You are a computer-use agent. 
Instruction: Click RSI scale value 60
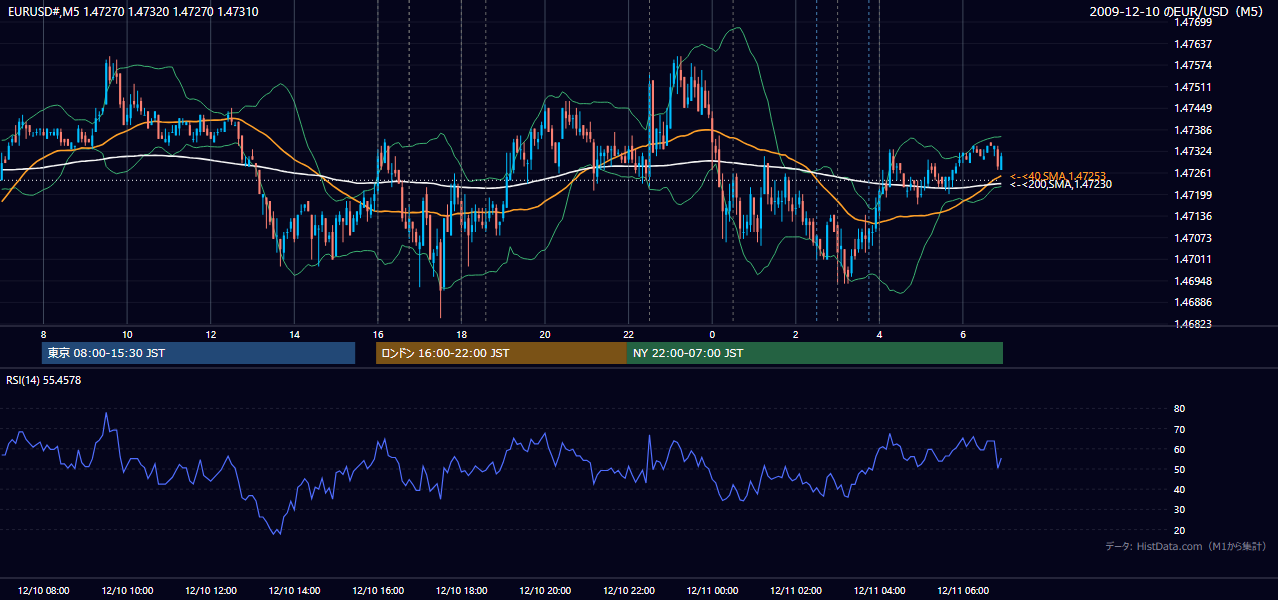[1179, 449]
